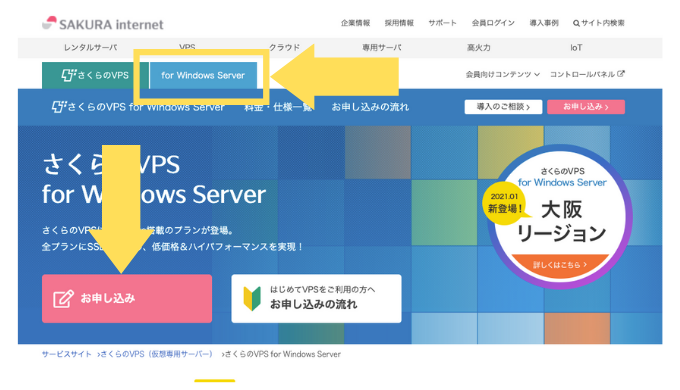Click はじめてVPSをご利用の方へ お申し込みの流れ button
Screen dimensions: 680x390
(317, 298)
